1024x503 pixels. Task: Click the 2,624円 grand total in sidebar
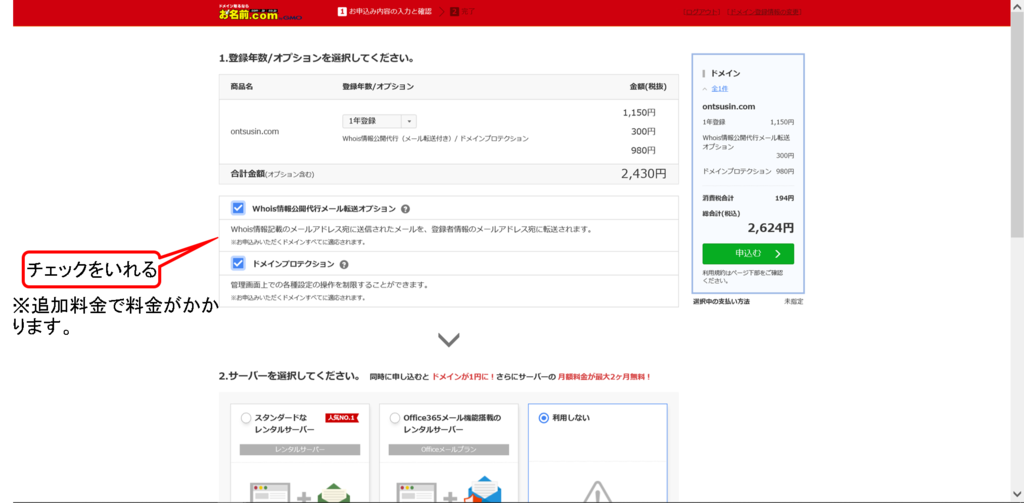[x=771, y=228]
